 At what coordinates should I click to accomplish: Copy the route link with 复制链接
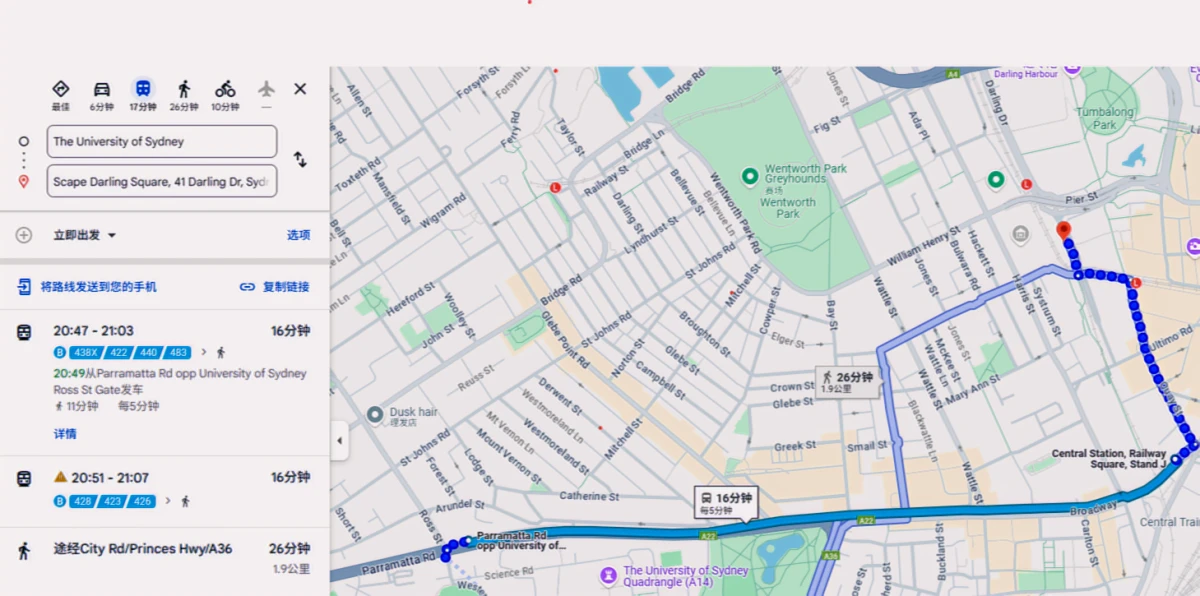(x=274, y=287)
